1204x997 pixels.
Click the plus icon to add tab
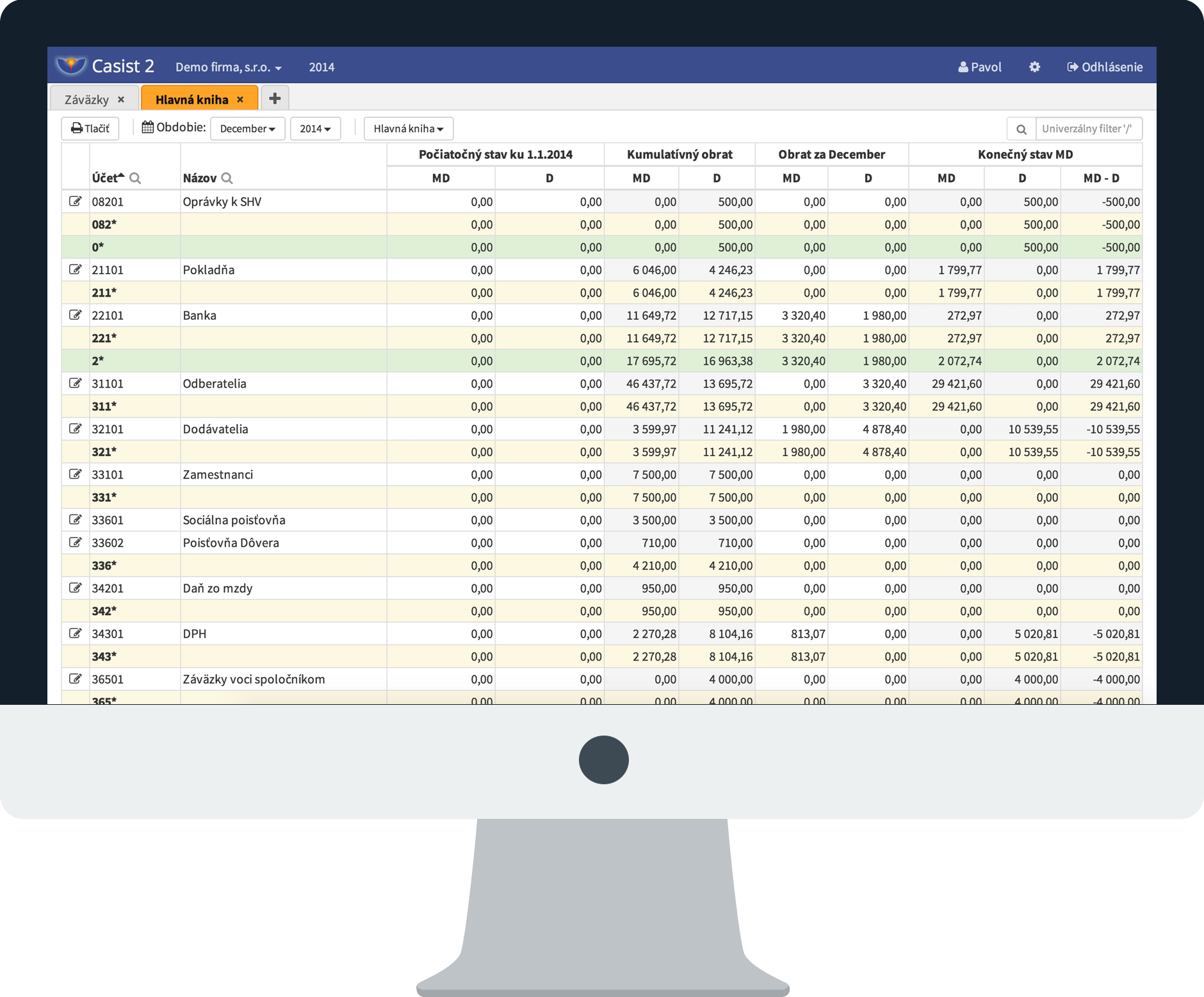coord(275,98)
